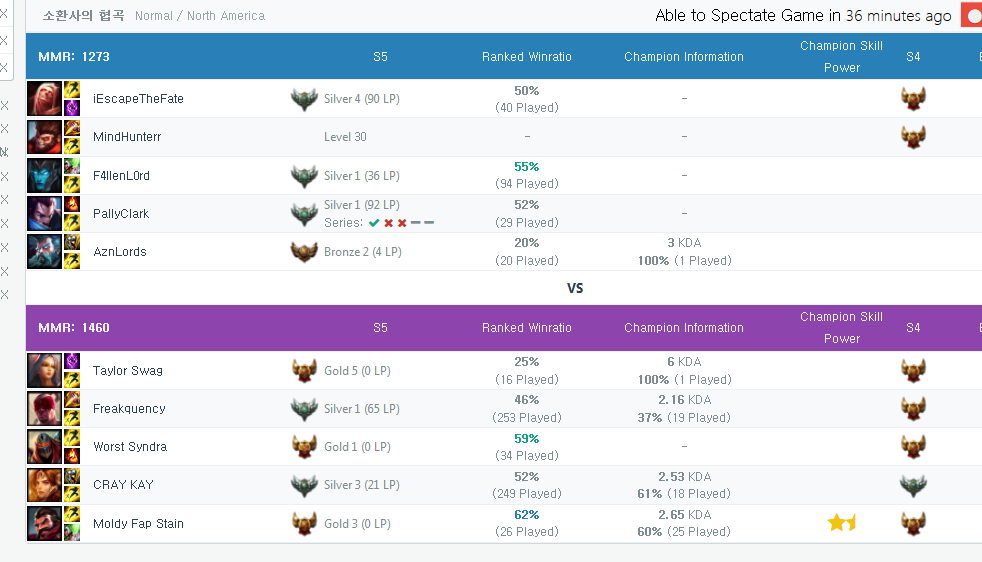Click the CRAY KAY champion portrait

[x=44, y=485]
